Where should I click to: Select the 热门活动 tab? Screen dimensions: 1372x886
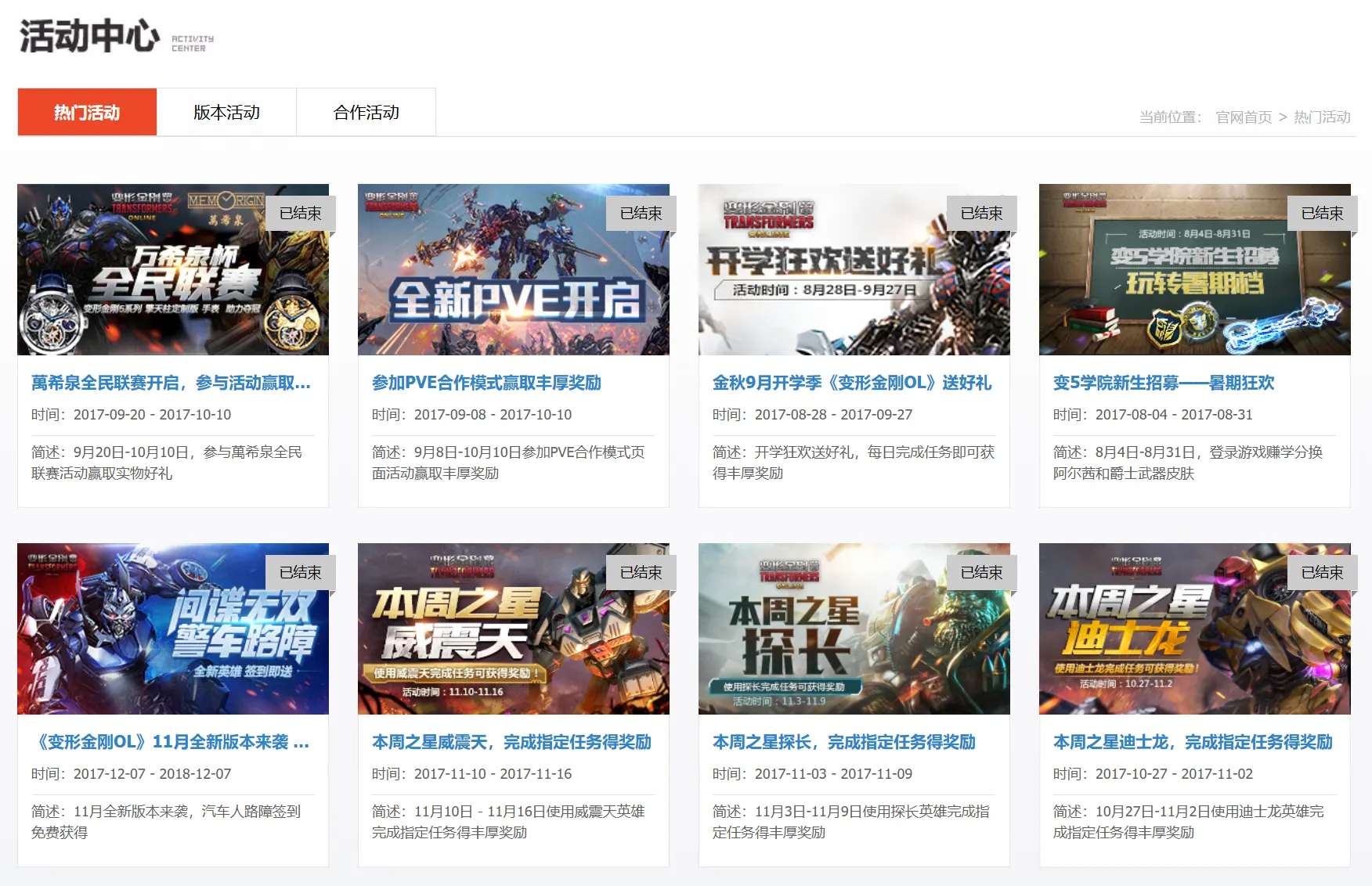(87, 112)
